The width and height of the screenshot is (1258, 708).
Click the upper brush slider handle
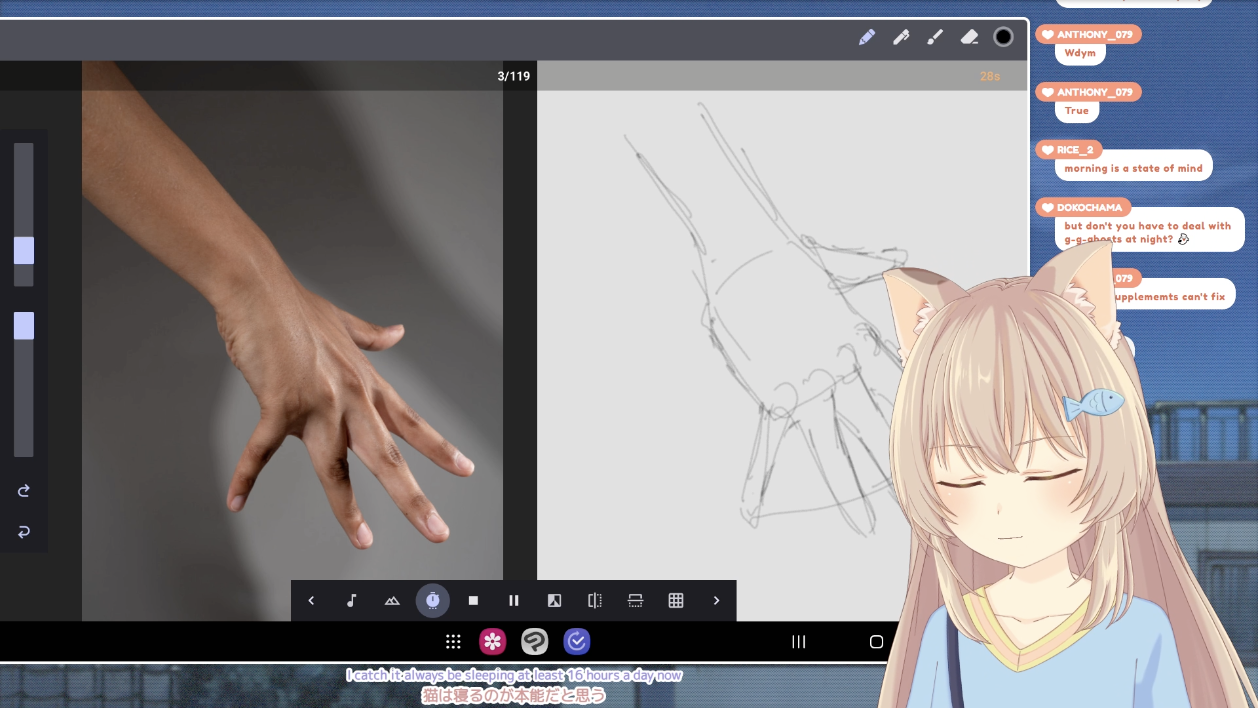(24, 251)
